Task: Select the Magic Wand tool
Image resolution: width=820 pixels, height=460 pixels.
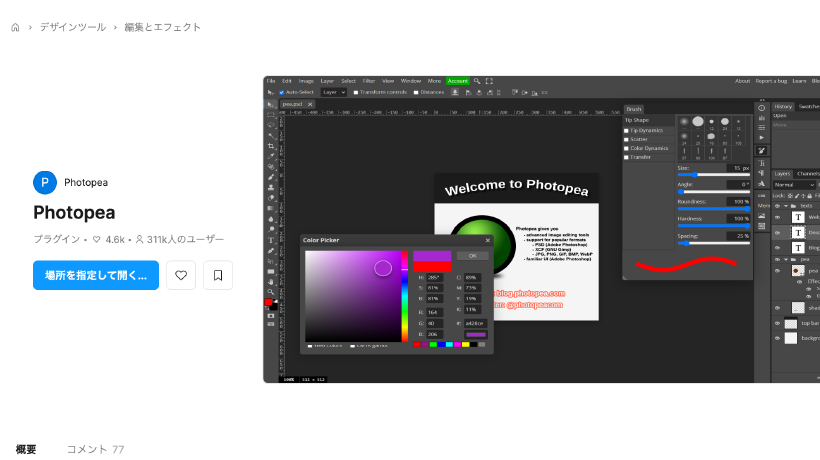Action: tap(270, 136)
